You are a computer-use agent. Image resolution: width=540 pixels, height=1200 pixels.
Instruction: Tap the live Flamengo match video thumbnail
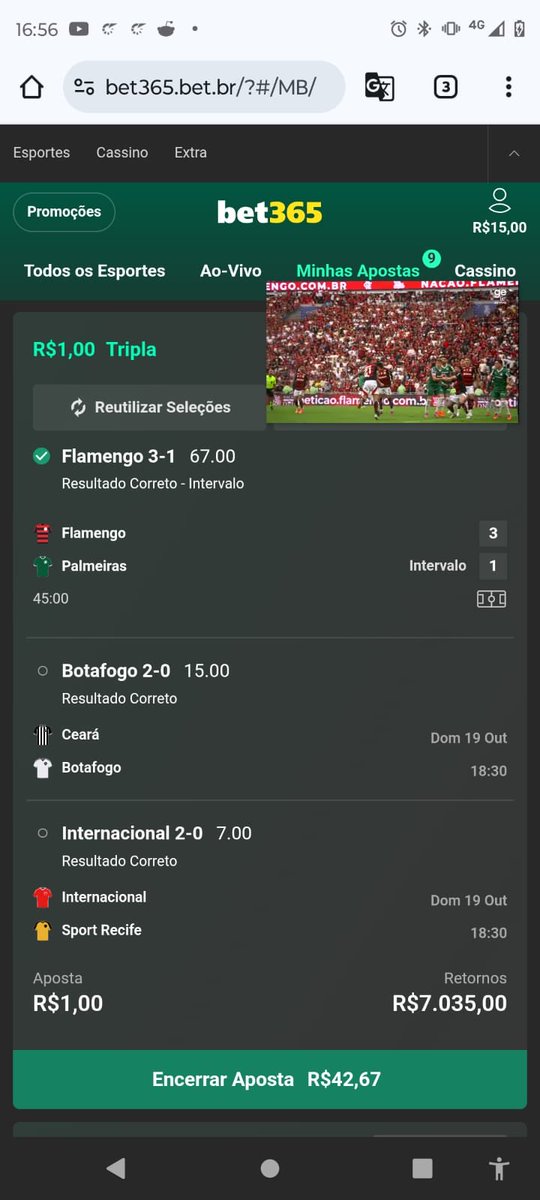click(x=392, y=352)
